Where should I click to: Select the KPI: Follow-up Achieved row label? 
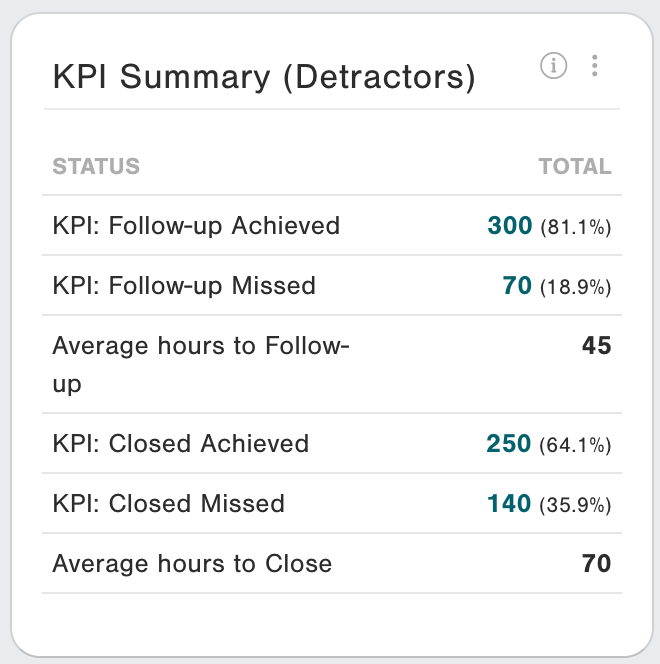coord(196,226)
